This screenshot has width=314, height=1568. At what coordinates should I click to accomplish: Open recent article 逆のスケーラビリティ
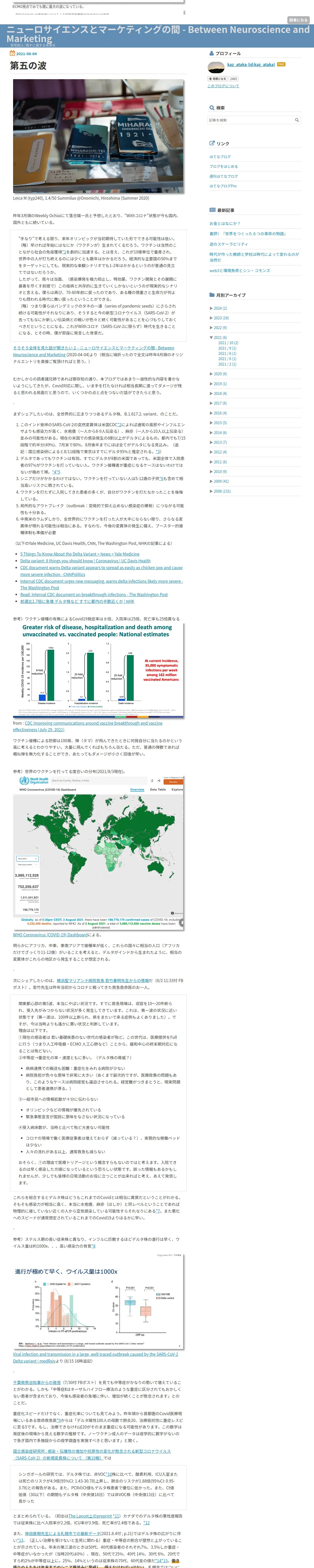point(229,244)
